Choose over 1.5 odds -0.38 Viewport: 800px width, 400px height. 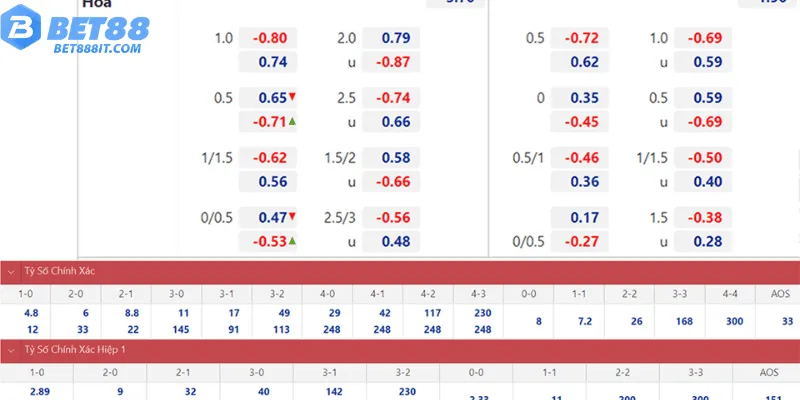[x=703, y=217]
